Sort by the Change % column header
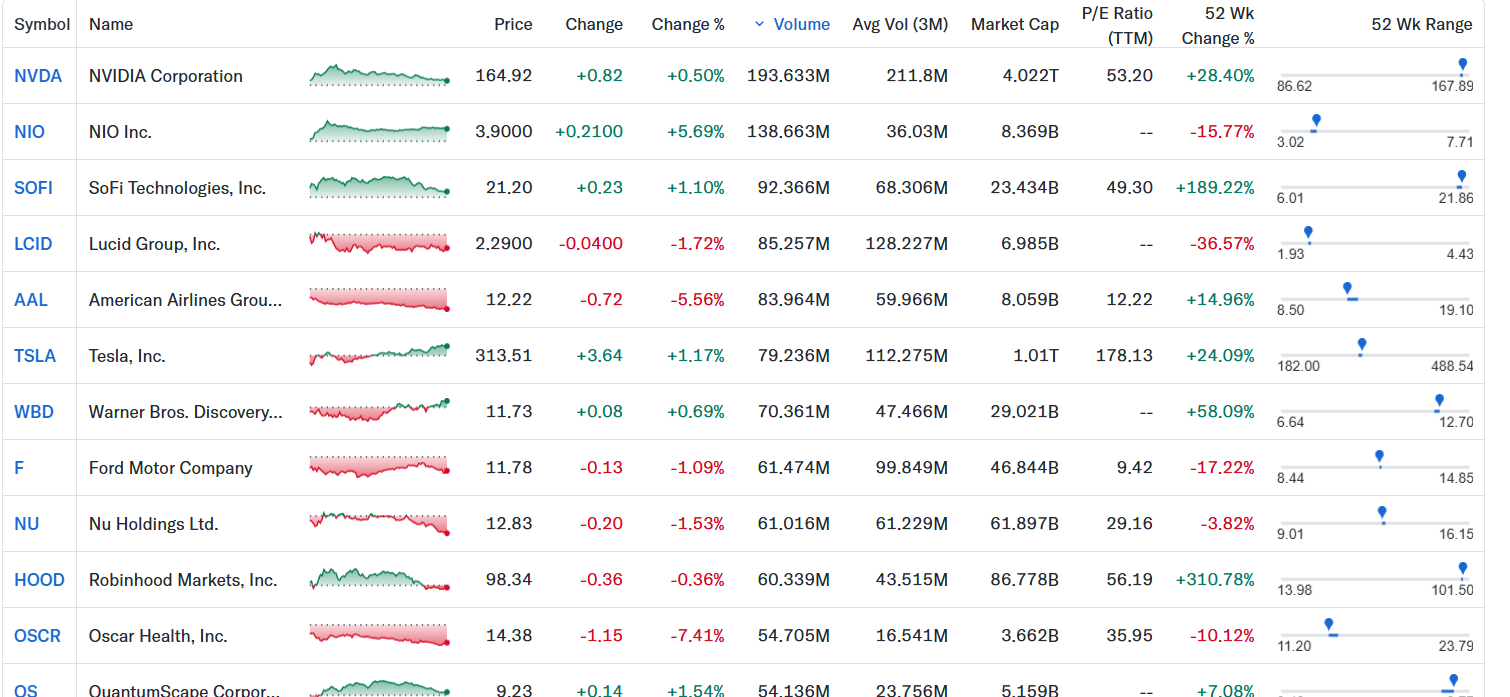 688,24
